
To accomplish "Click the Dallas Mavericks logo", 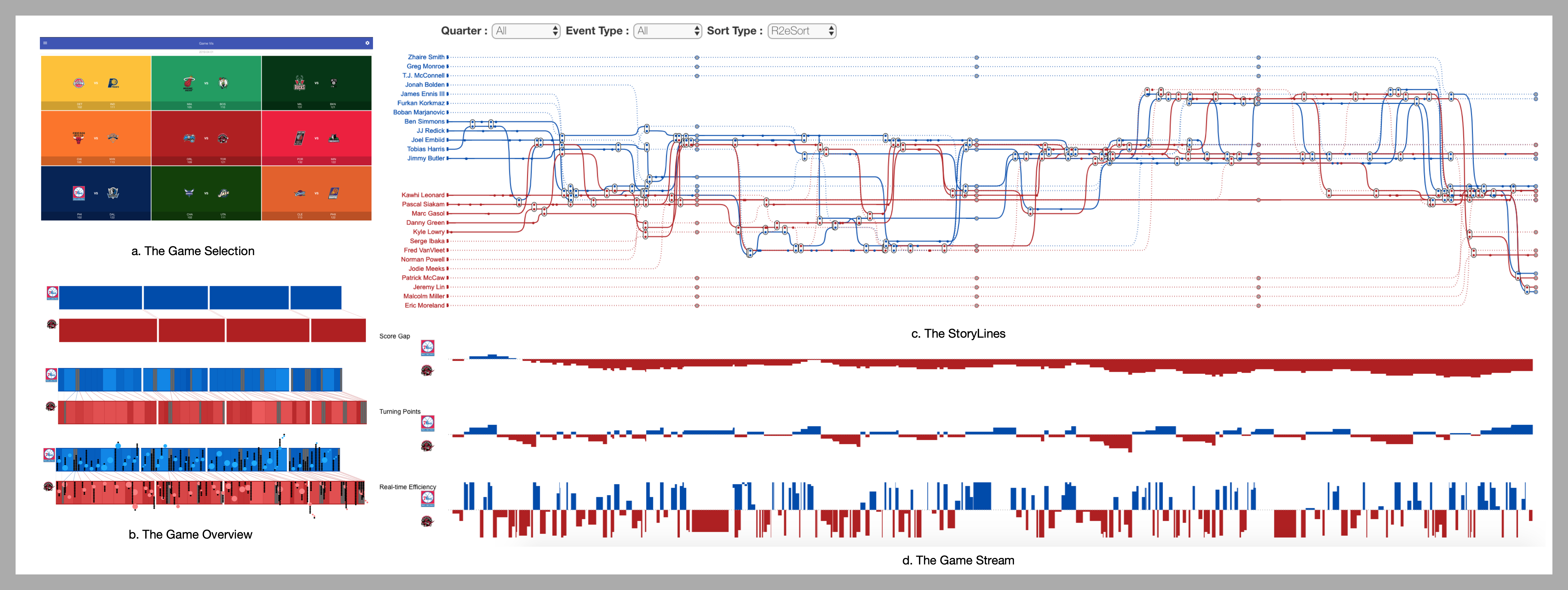I will pyautogui.click(x=112, y=193).
